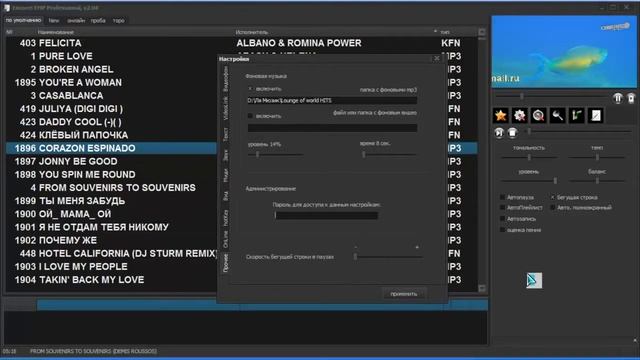This screenshot has width=640, height=360.
Task: Open settings via the gear icon
Action: [519, 116]
